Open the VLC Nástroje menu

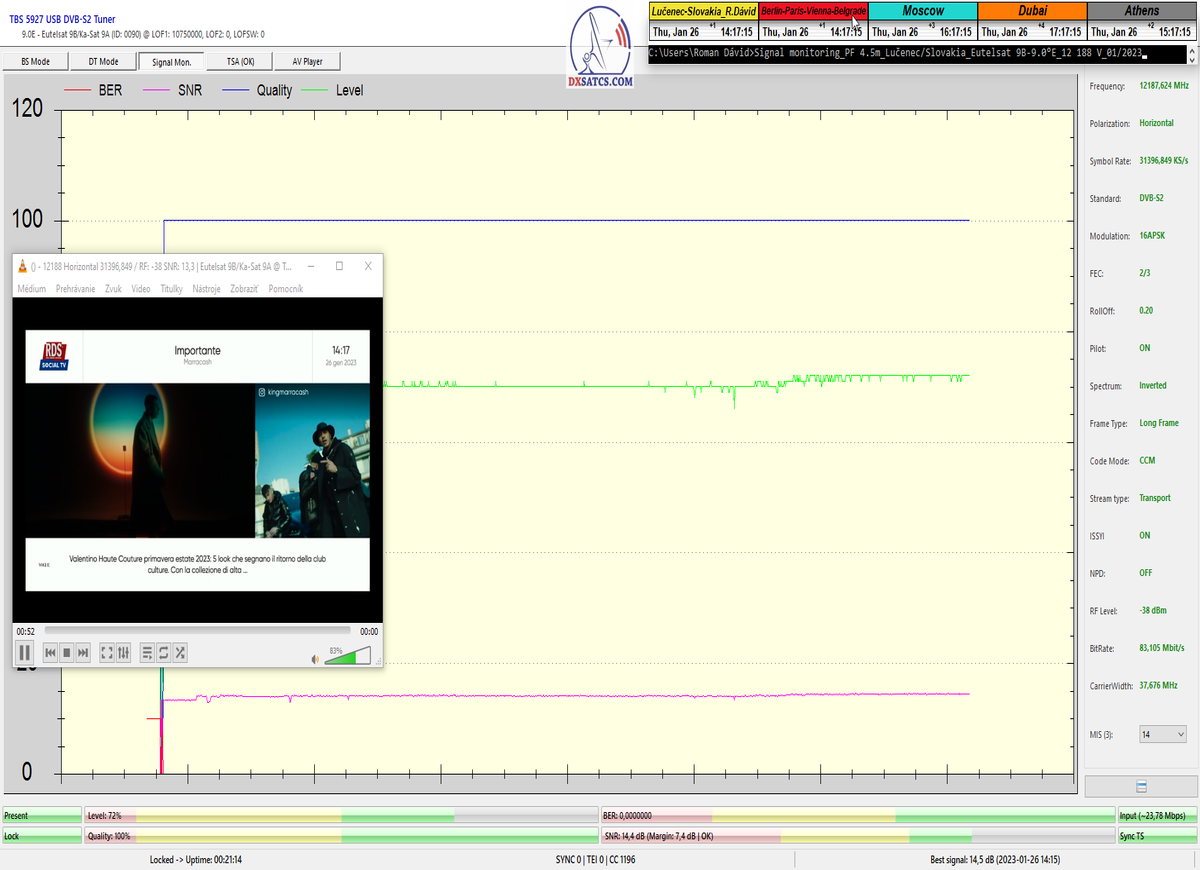coord(205,289)
